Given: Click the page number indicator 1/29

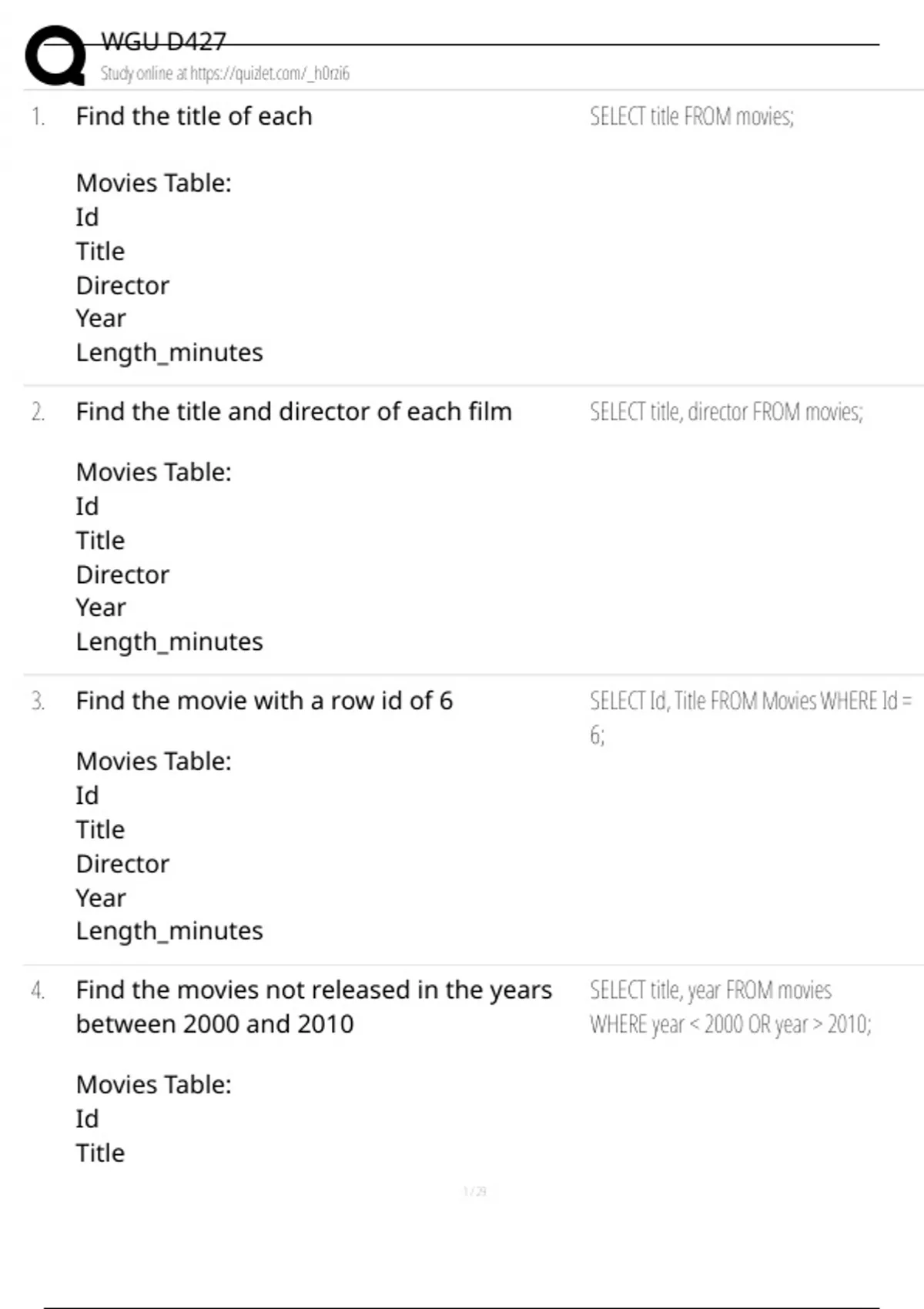Looking at the screenshot, I should pyautogui.click(x=475, y=1191).
